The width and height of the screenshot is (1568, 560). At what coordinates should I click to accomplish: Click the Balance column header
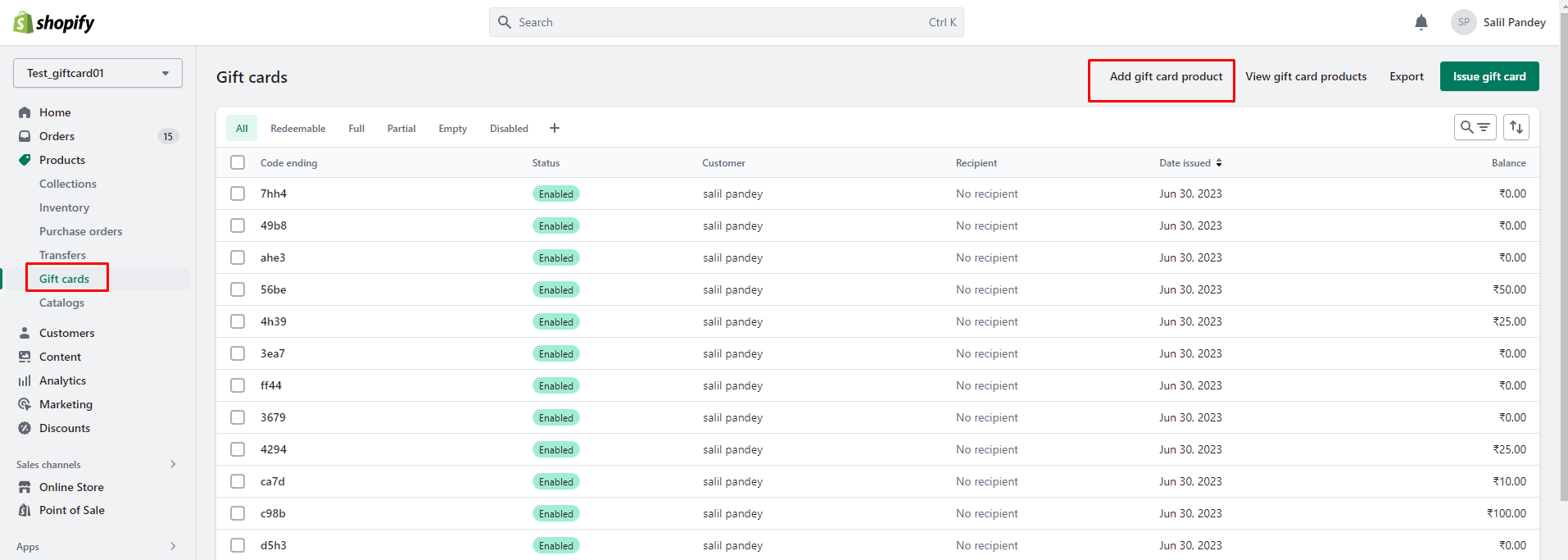click(1509, 163)
